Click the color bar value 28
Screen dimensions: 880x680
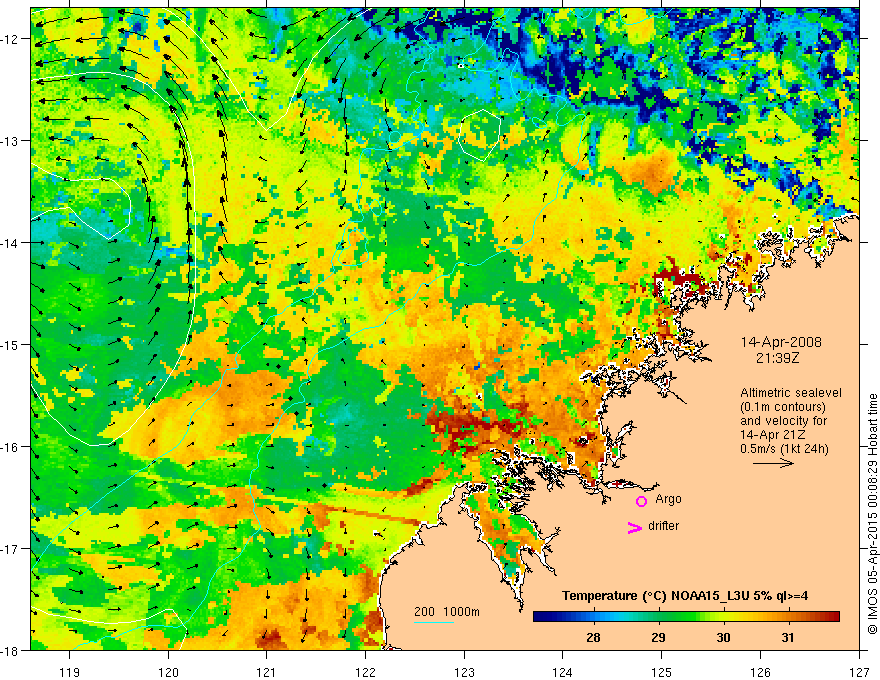[x=593, y=637]
